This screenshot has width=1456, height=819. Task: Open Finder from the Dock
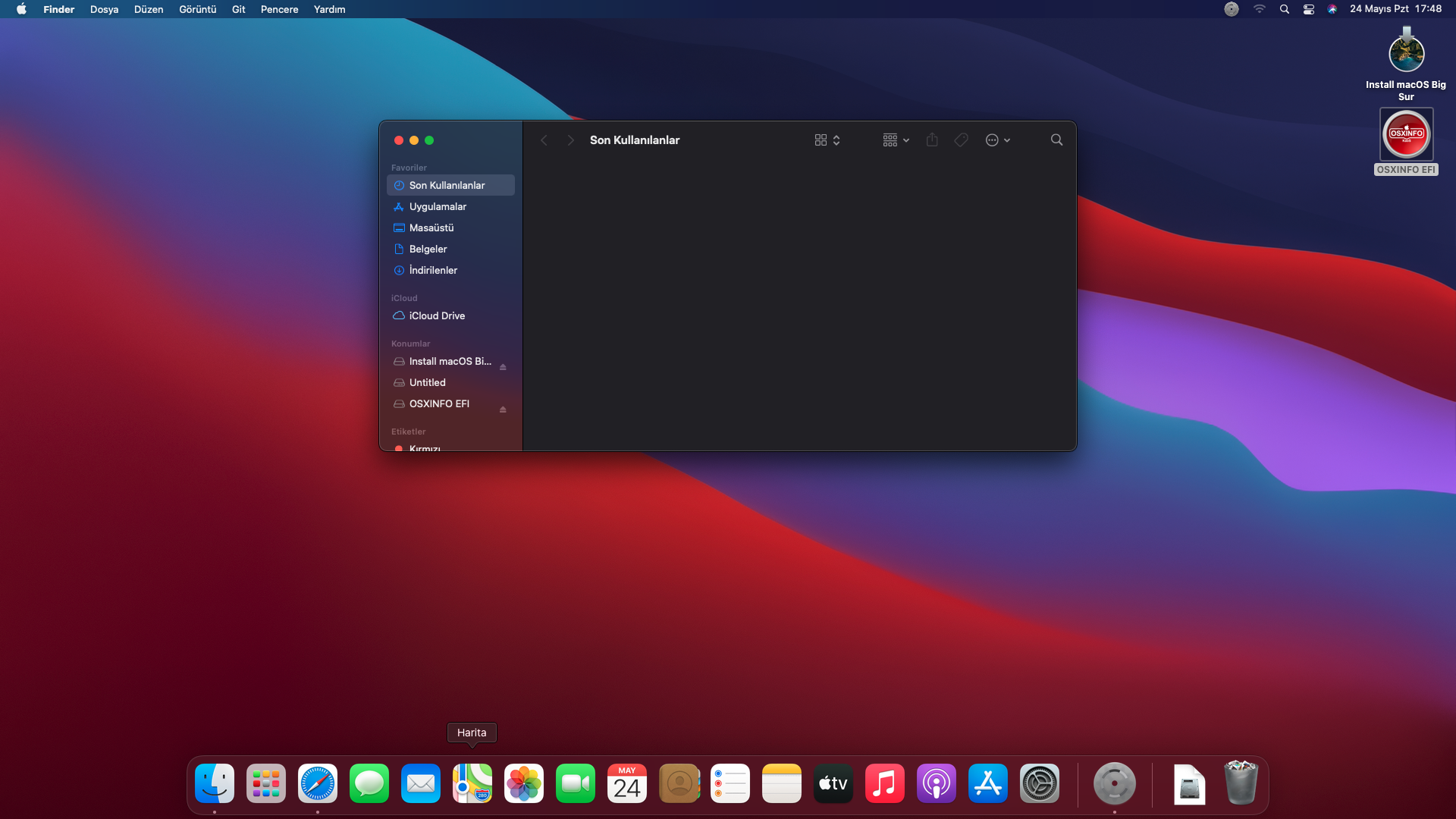[215, 783]
